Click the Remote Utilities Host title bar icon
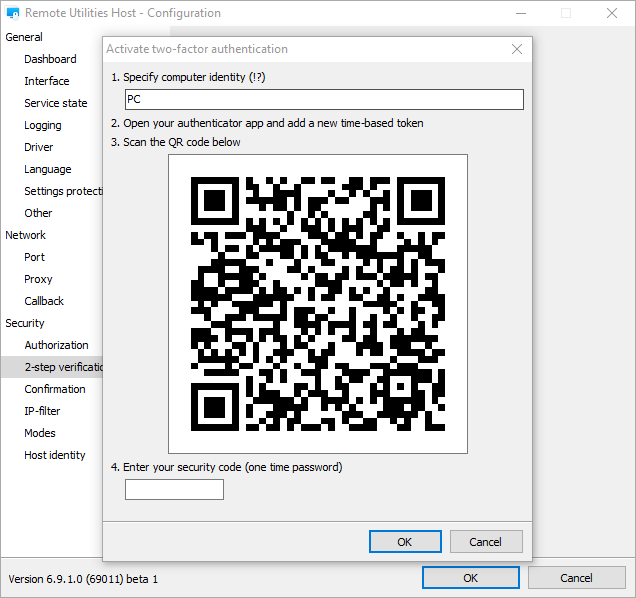This screenshot has width=636, height=598. [x=13, y=13]
